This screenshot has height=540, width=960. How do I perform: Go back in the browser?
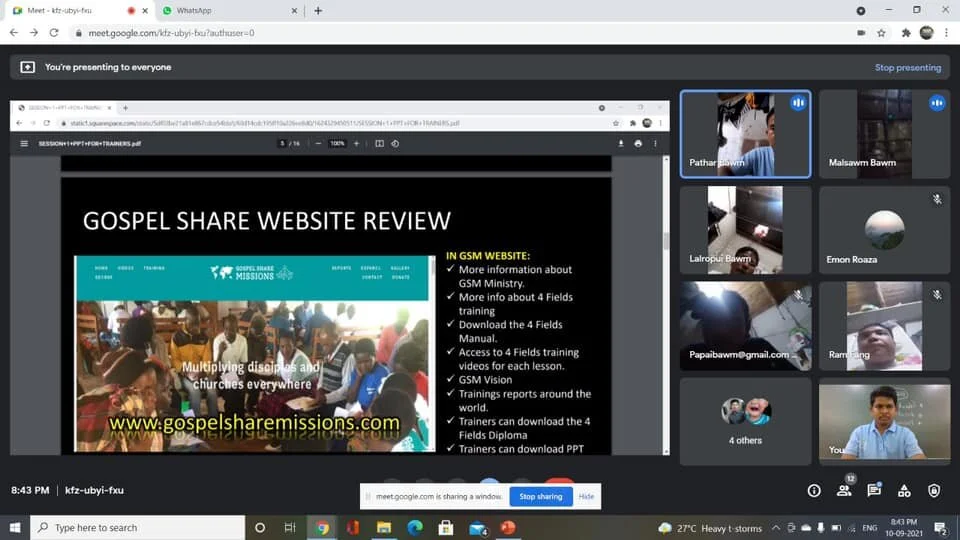point(14,33)
